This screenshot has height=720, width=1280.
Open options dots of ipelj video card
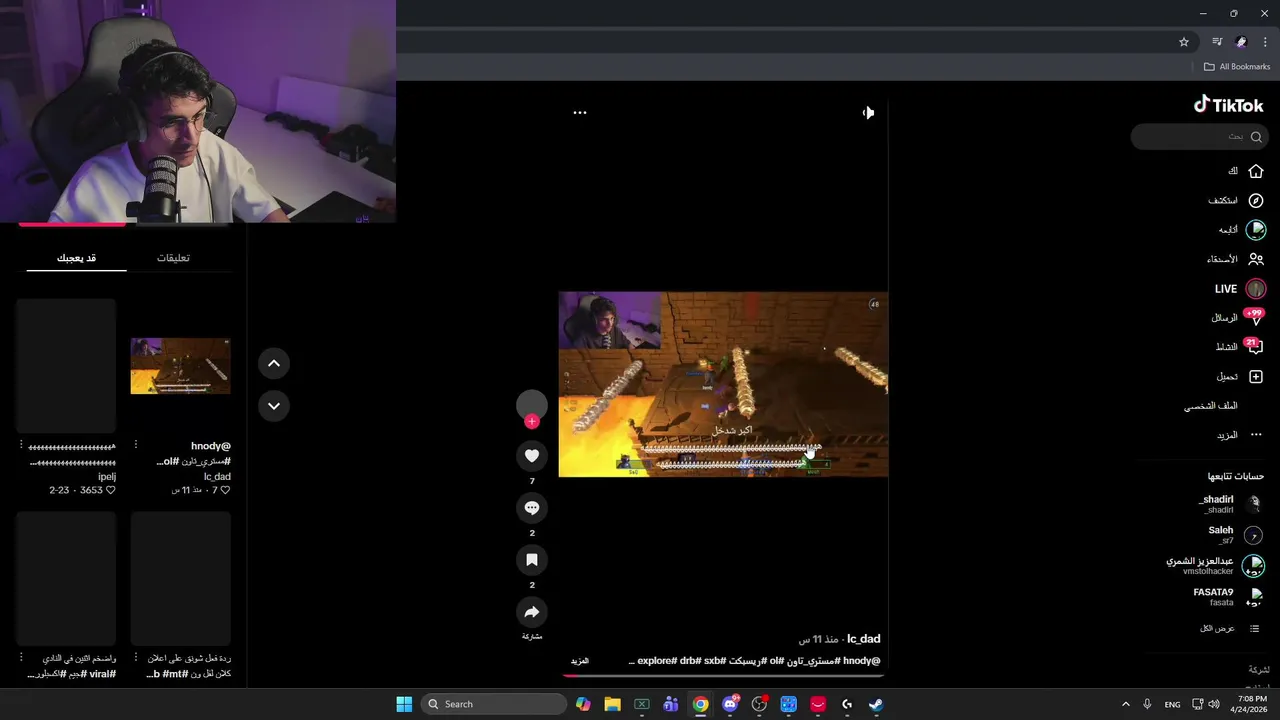coord(21,445)
